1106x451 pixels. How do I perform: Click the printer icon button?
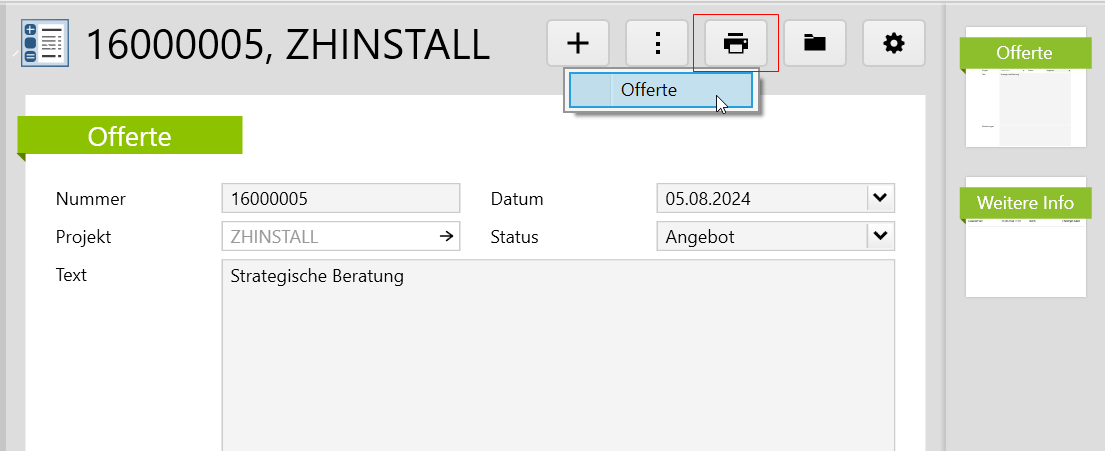(736, 44)
